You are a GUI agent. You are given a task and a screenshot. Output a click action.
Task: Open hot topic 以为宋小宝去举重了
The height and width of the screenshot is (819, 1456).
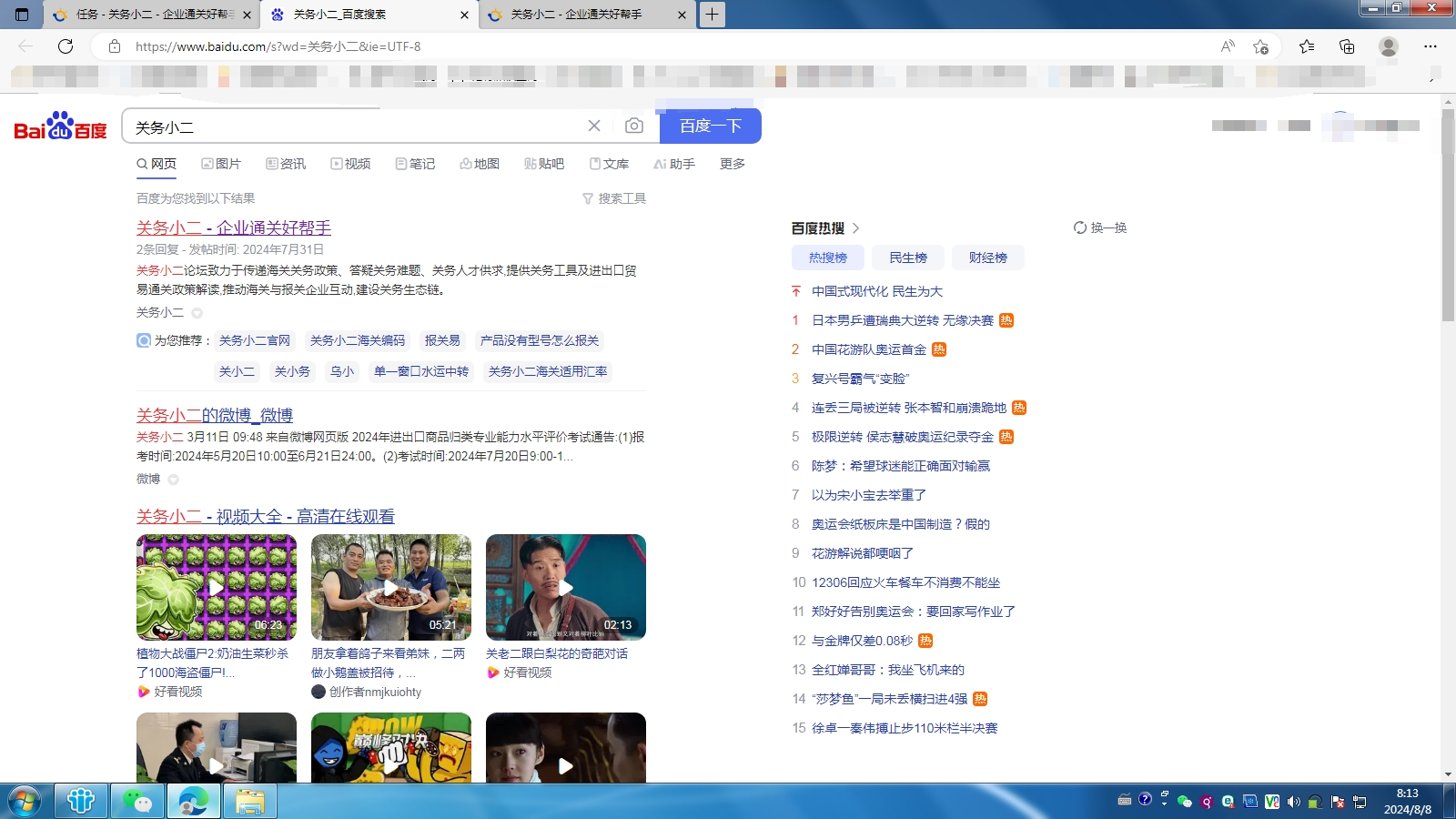[x=869, y=495]
